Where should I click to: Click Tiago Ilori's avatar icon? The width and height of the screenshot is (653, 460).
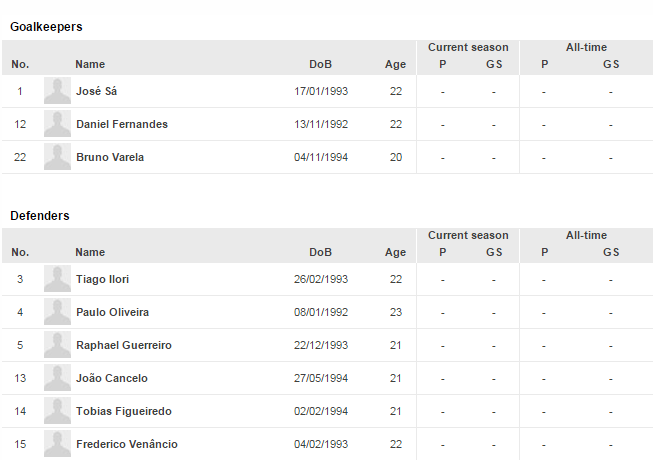[57, 279]
